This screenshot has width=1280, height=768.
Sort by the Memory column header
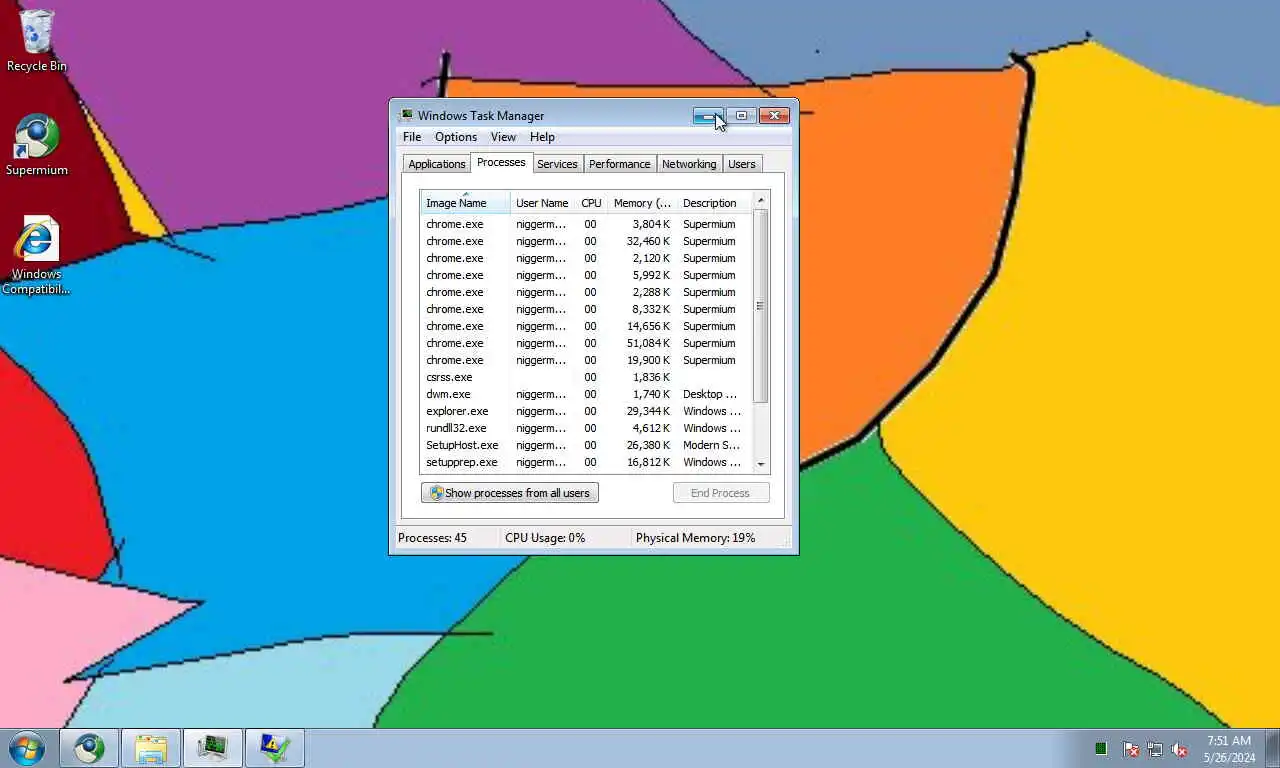(642, 203)
